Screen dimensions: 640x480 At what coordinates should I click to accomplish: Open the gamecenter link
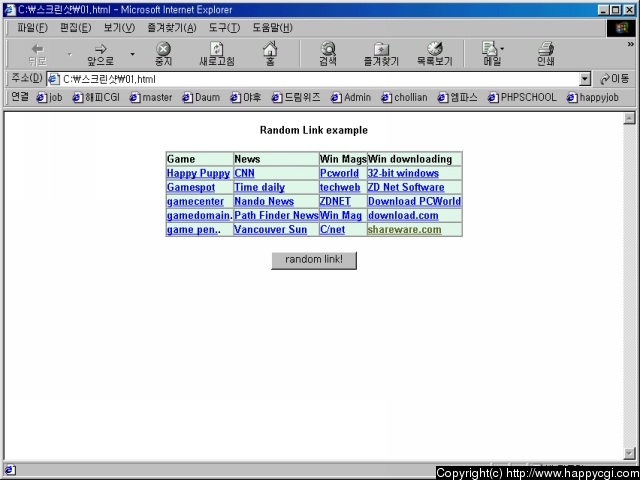[196, 202]
